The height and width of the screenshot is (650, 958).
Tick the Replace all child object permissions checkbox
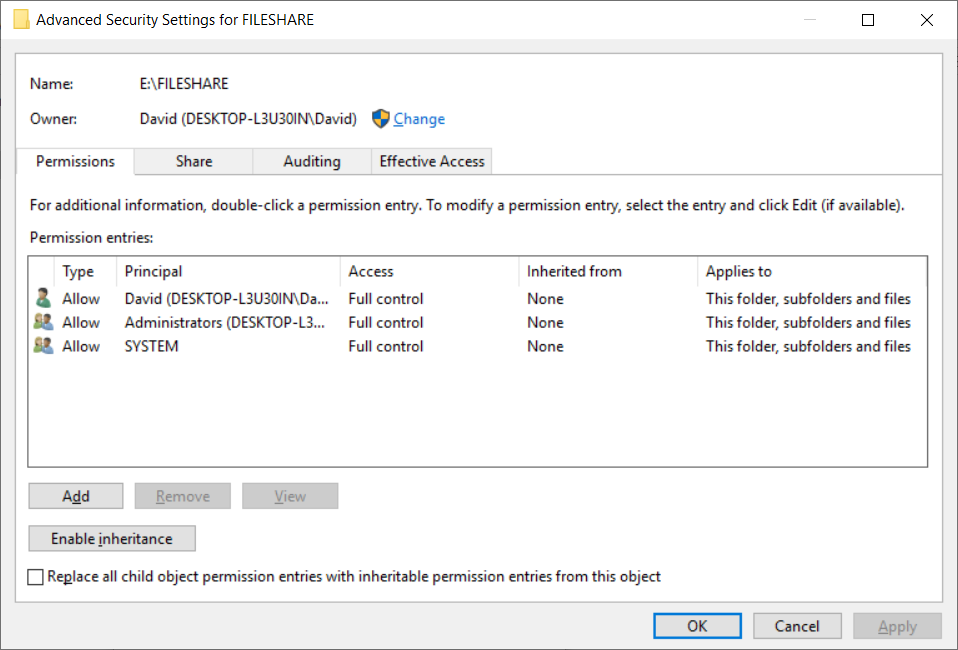[35, 577]
